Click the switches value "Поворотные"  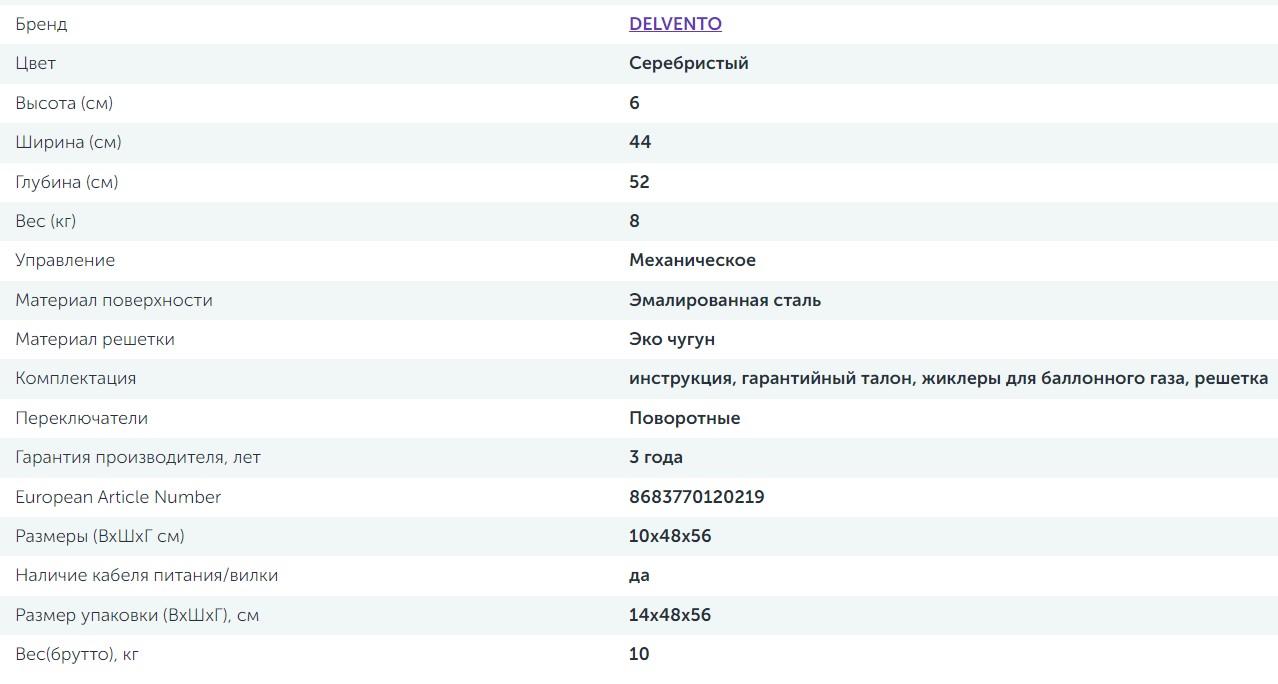[684, 418]
